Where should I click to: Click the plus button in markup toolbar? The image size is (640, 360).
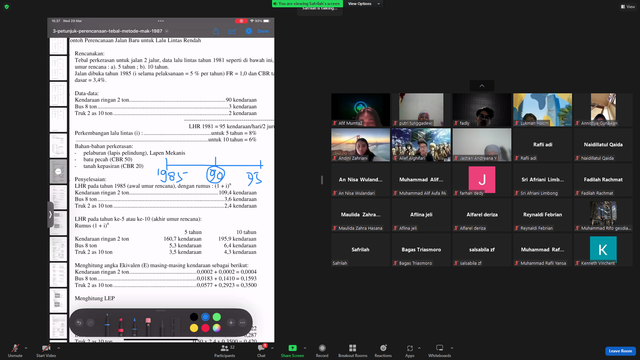coord(231,322)
